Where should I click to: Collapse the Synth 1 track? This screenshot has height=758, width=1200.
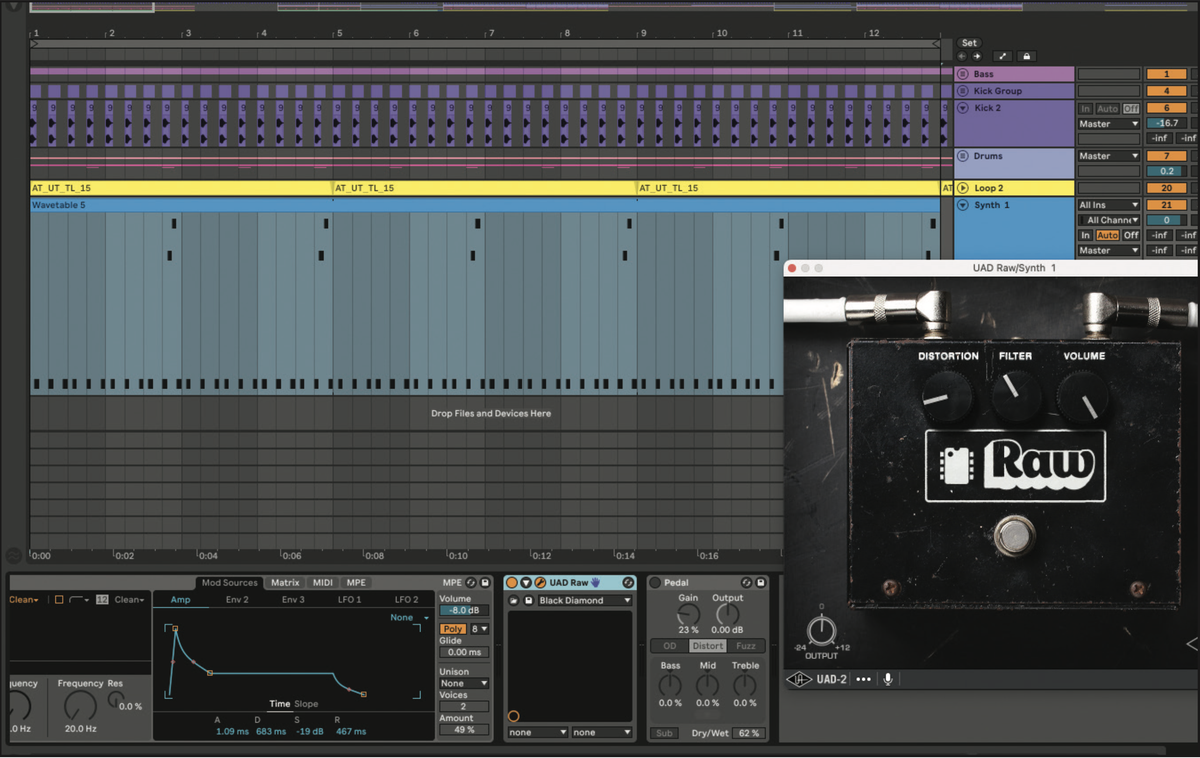coord(963,205)
